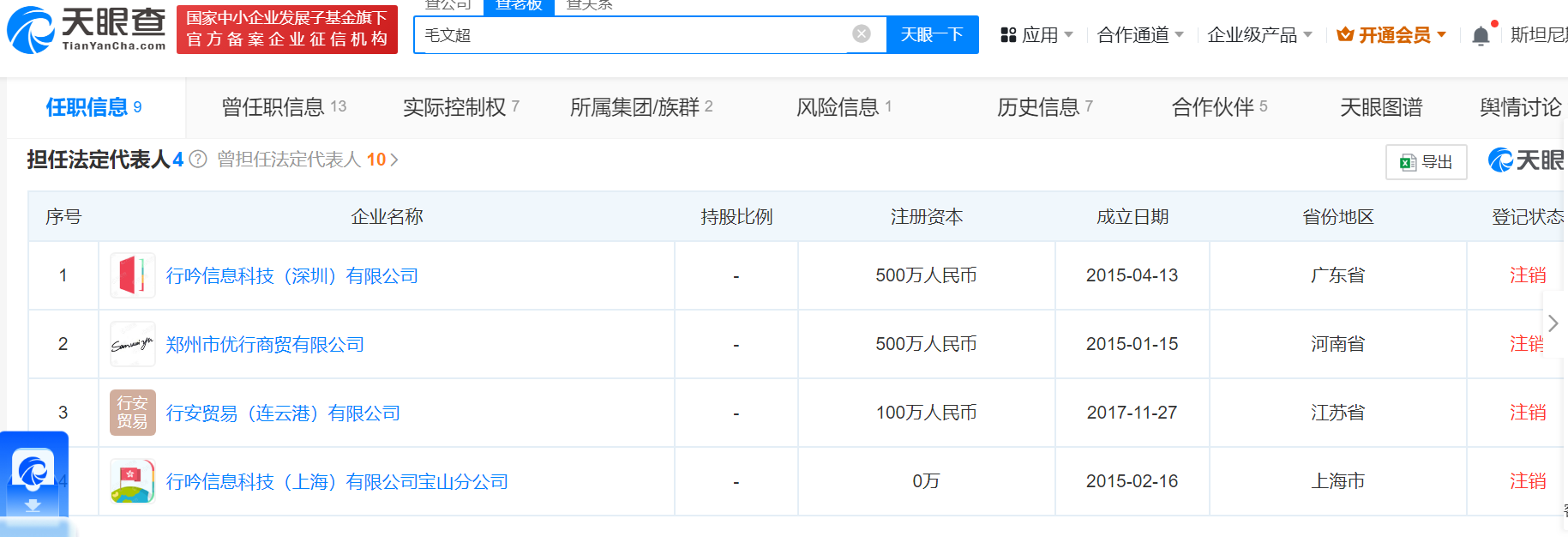Click the 行吟信息科技（上海）宝山分公司 logo

pos(133,481)
